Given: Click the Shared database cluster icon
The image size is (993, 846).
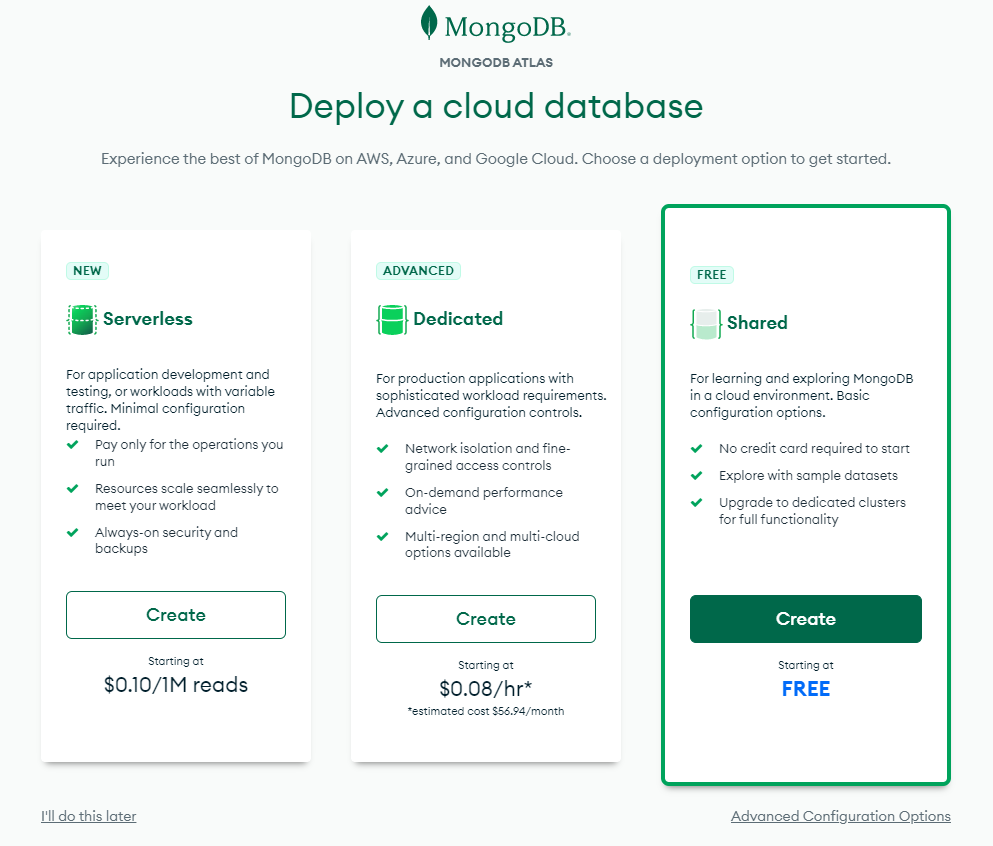Looking at the screenshot, I should tap(705, 322).
